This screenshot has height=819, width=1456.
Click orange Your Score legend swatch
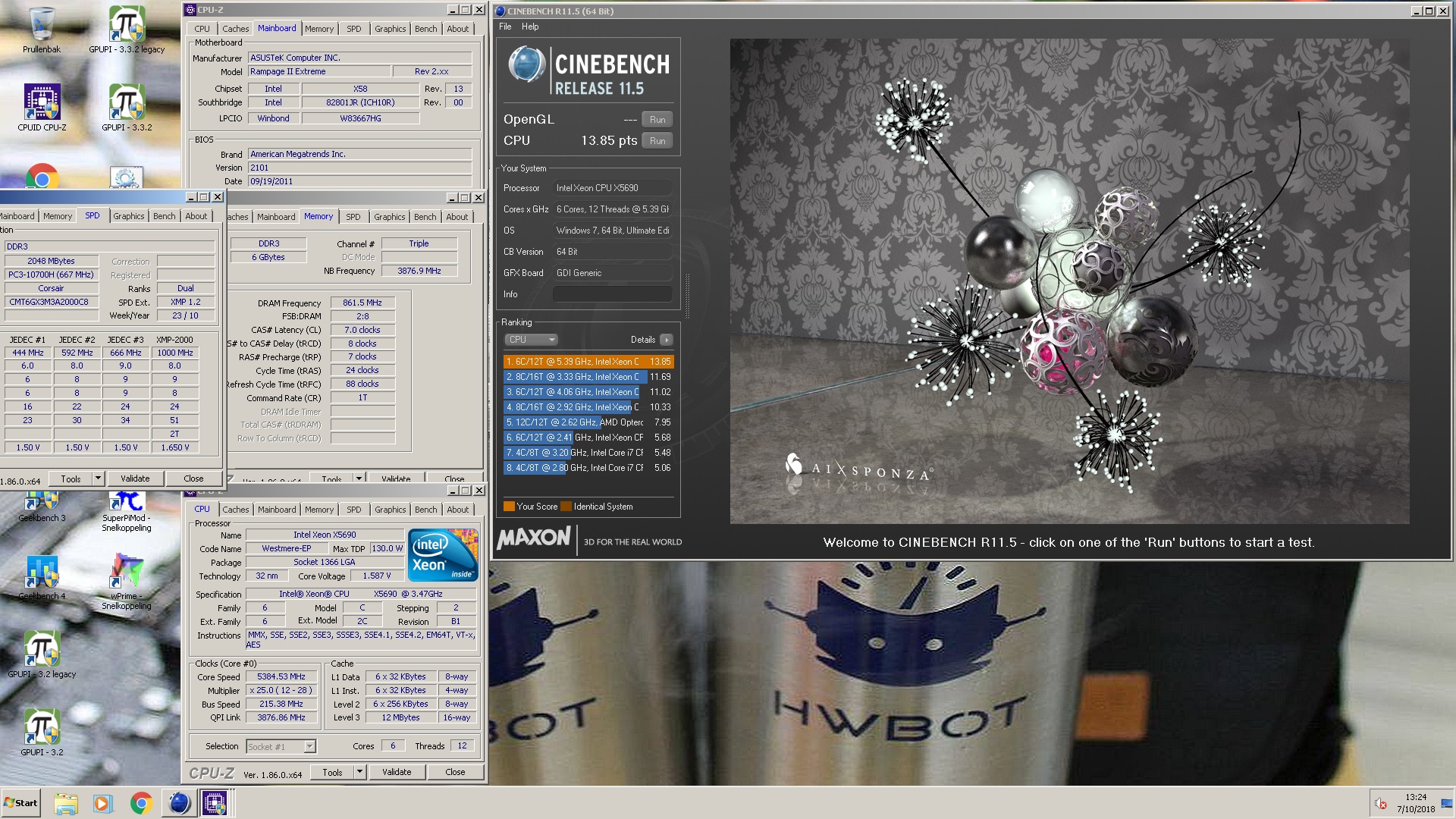click(509, 507)
